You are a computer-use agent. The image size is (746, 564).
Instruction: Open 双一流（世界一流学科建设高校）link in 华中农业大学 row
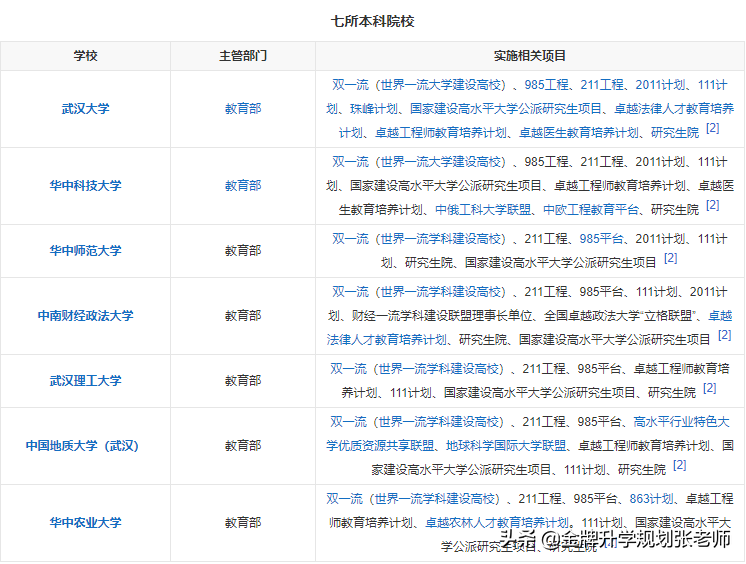point(413,499)
